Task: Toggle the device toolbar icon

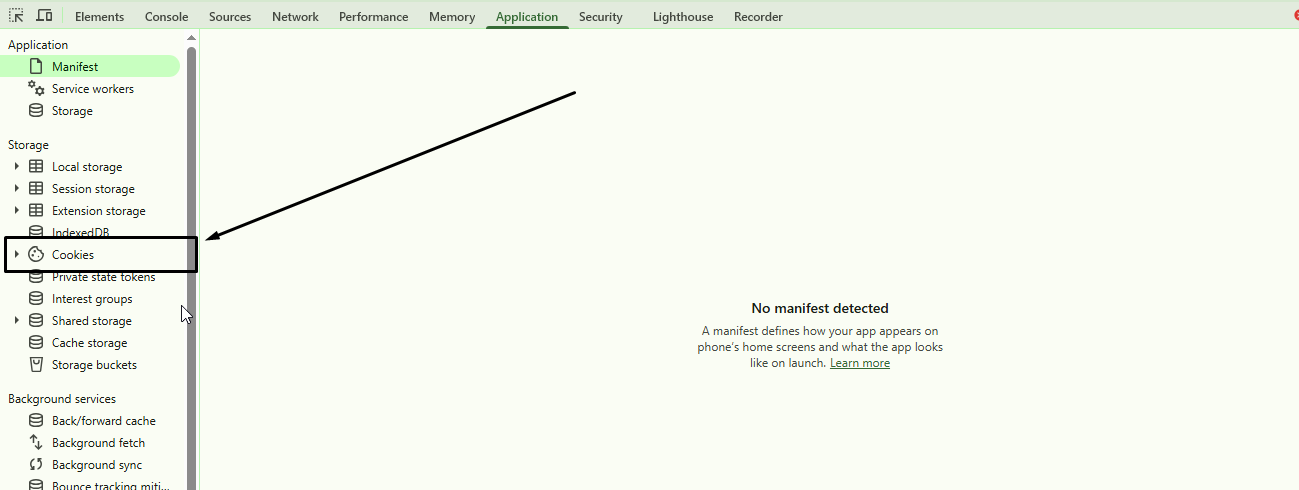Action: click(44, 16)
